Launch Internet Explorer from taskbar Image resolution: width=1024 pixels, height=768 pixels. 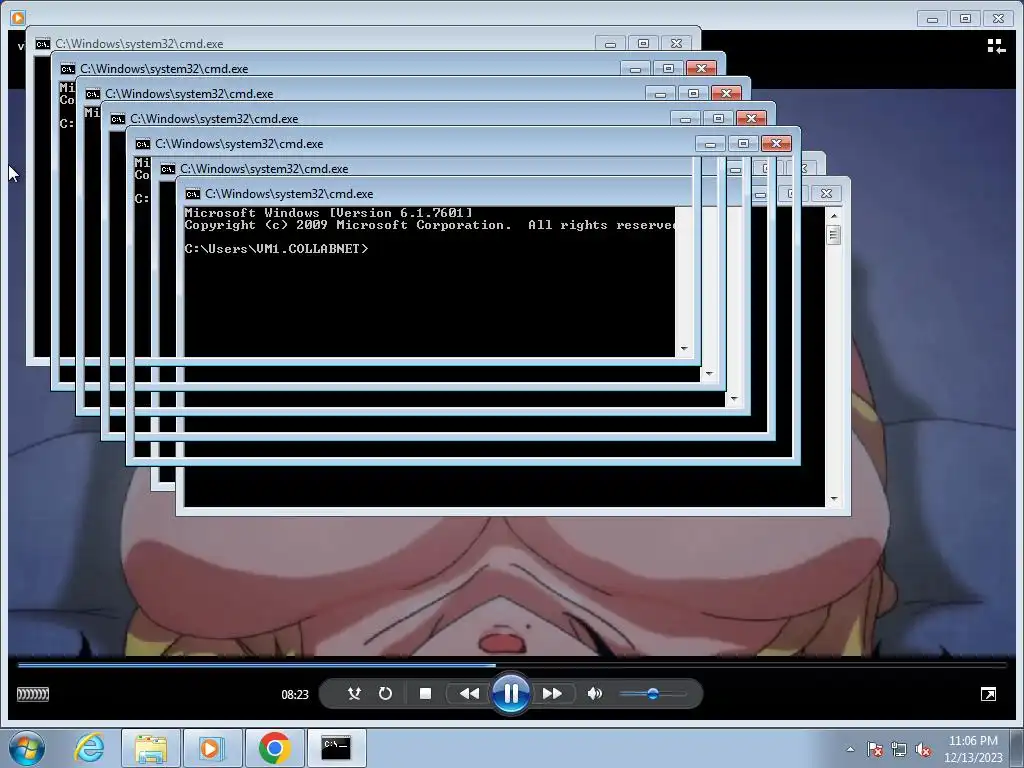(x=89, y=748)
